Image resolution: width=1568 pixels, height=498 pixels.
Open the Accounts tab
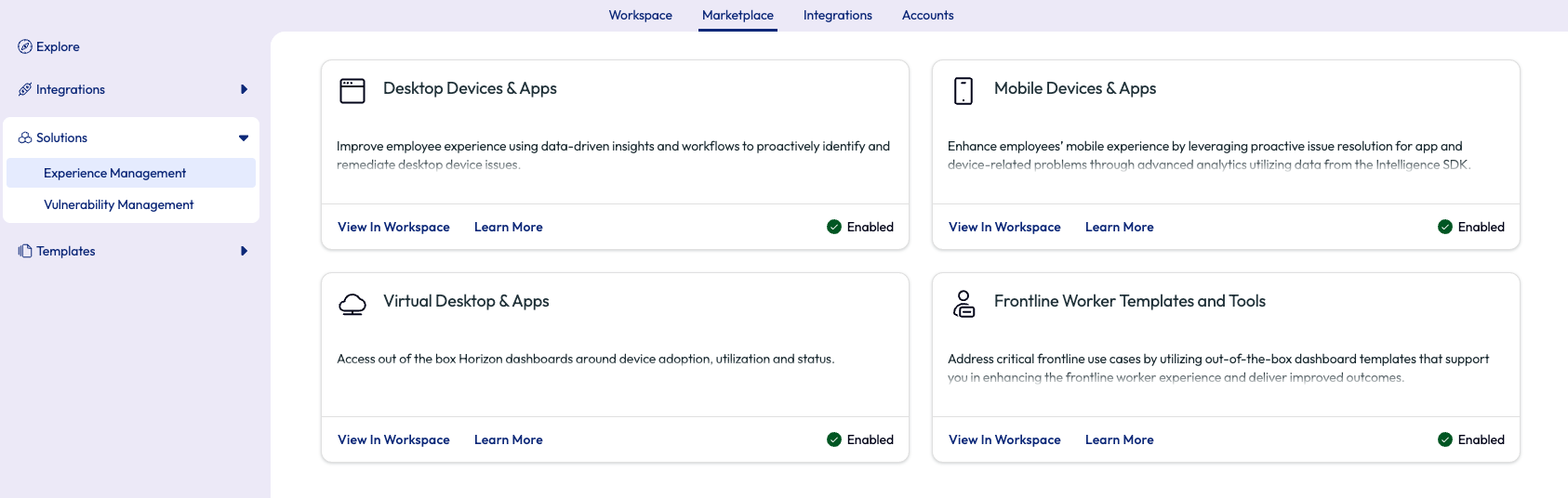click(927, 15)
